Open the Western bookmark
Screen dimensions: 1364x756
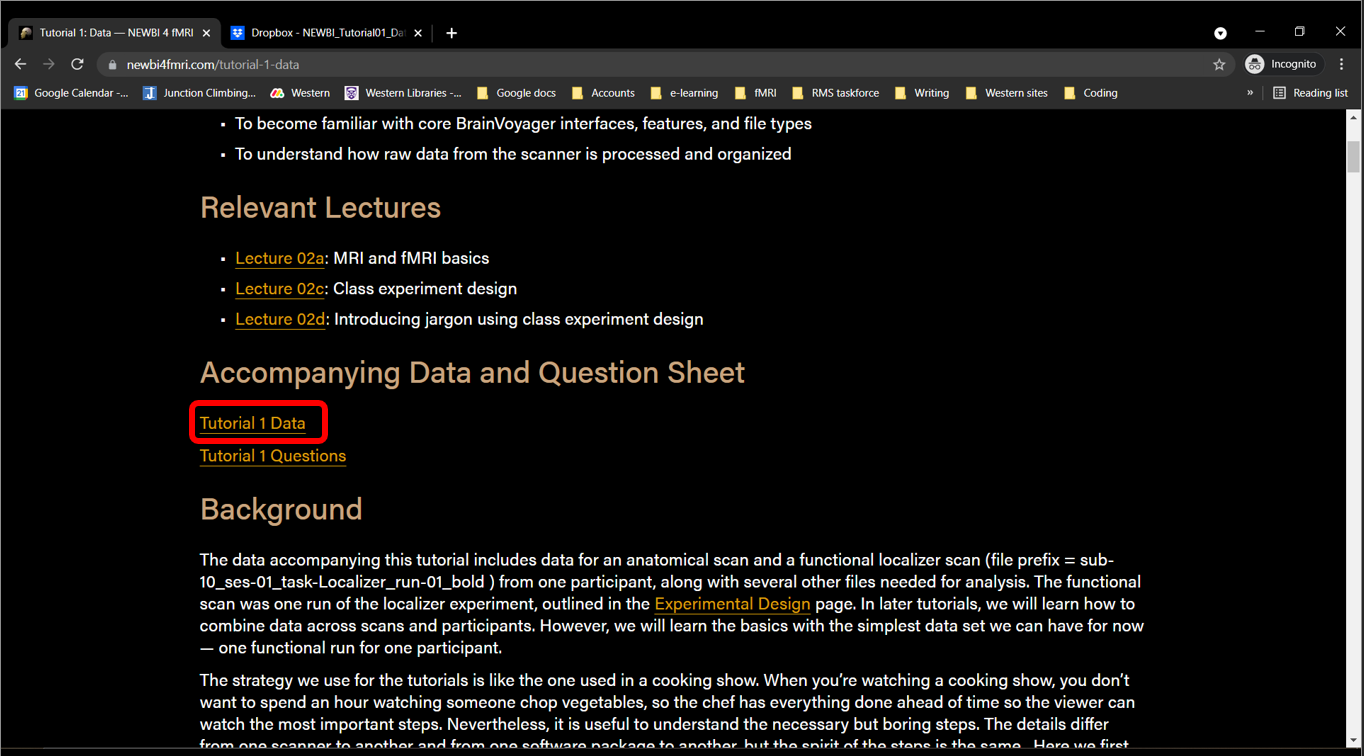pyautogui.click(x=300, y=93)
